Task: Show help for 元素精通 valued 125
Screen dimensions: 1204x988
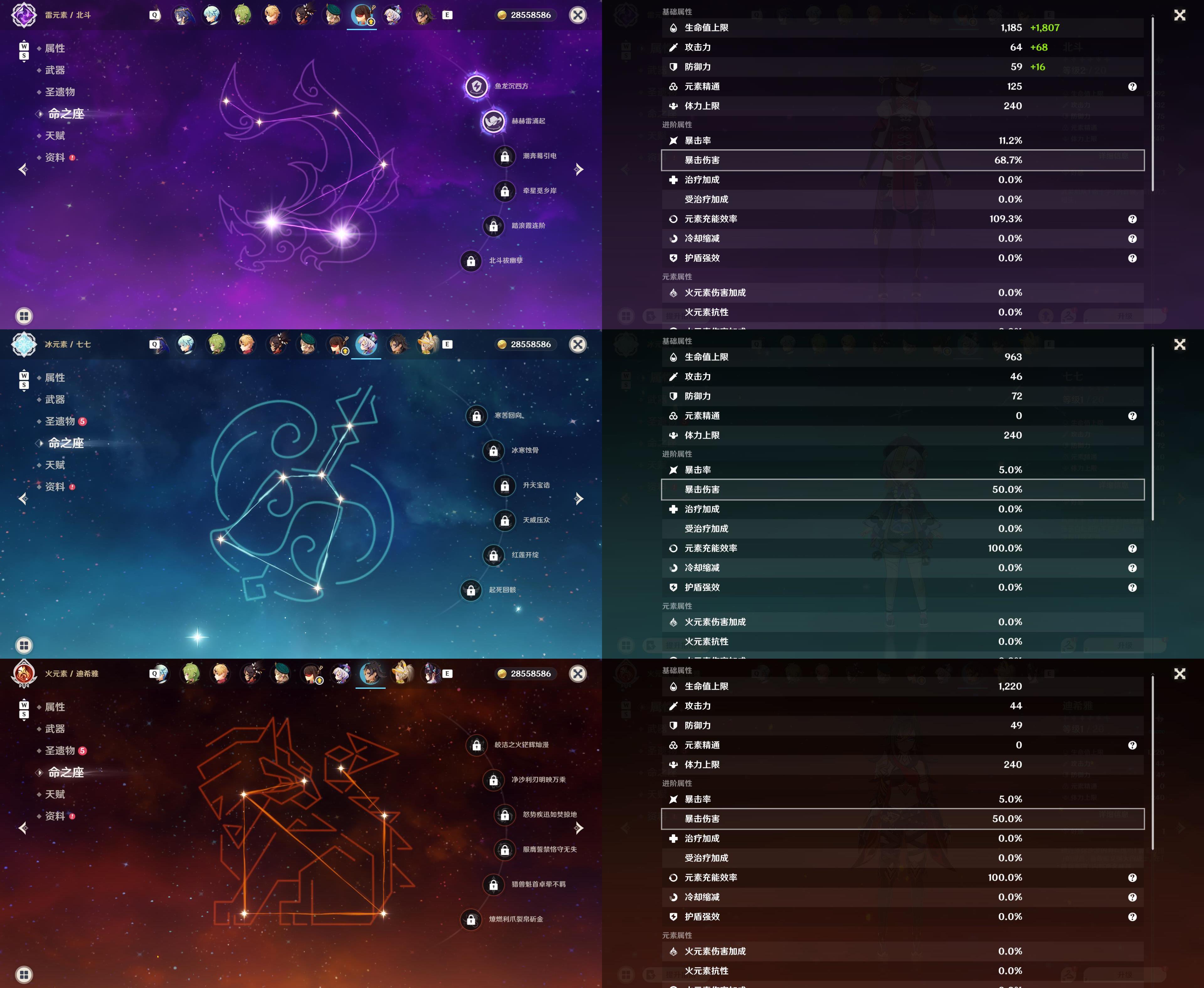Action: click(x=1132, y=87)
